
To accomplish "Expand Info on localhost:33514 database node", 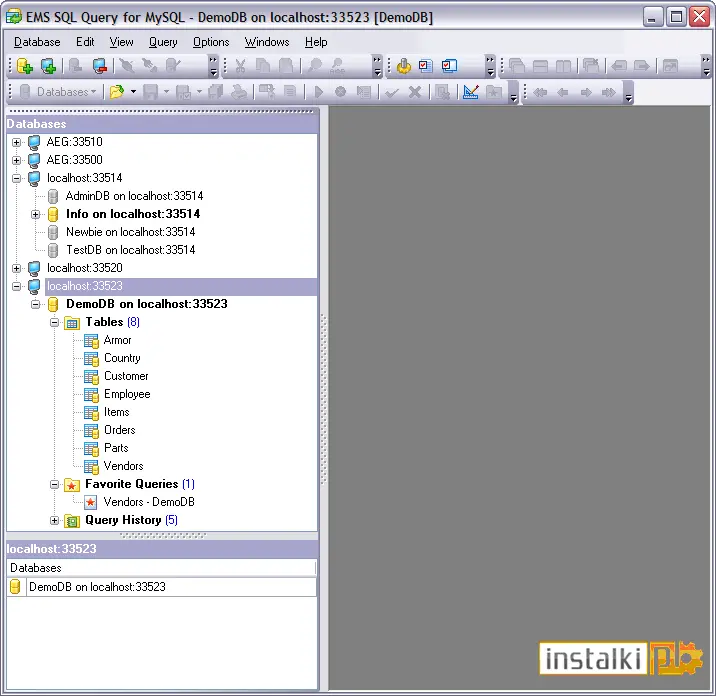I will (36, 214).
